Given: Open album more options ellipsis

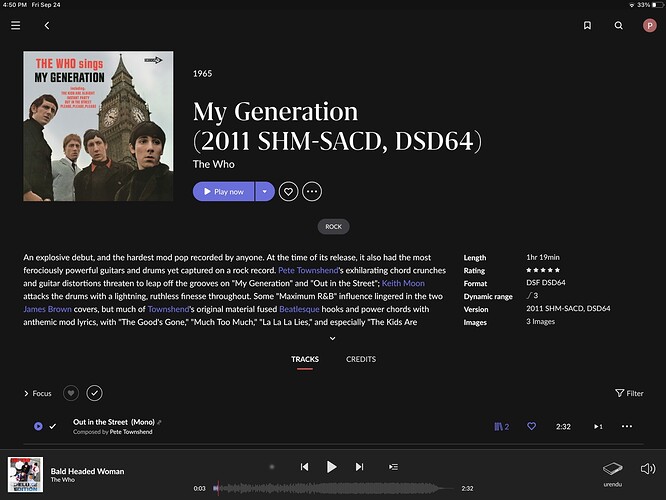Looking at the screenshot, I should [312, 192].
